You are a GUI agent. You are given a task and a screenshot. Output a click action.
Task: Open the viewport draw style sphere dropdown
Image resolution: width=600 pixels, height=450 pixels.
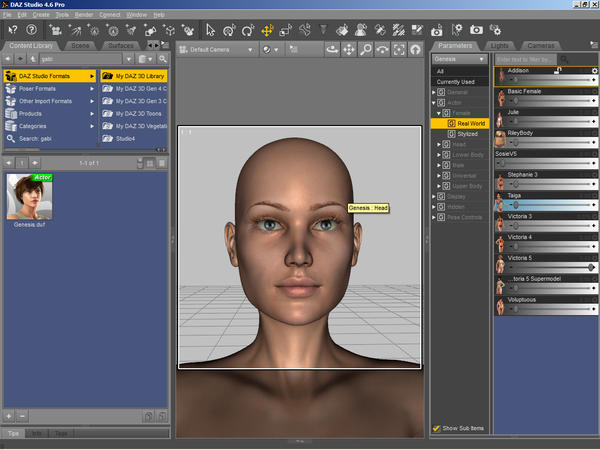271,50
